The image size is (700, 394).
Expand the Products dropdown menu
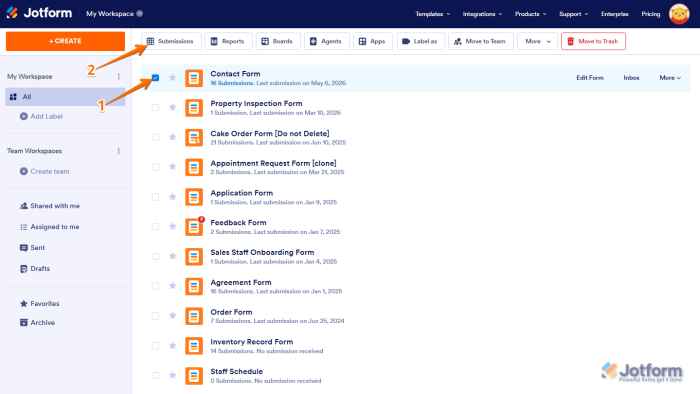tap(530, 14)
